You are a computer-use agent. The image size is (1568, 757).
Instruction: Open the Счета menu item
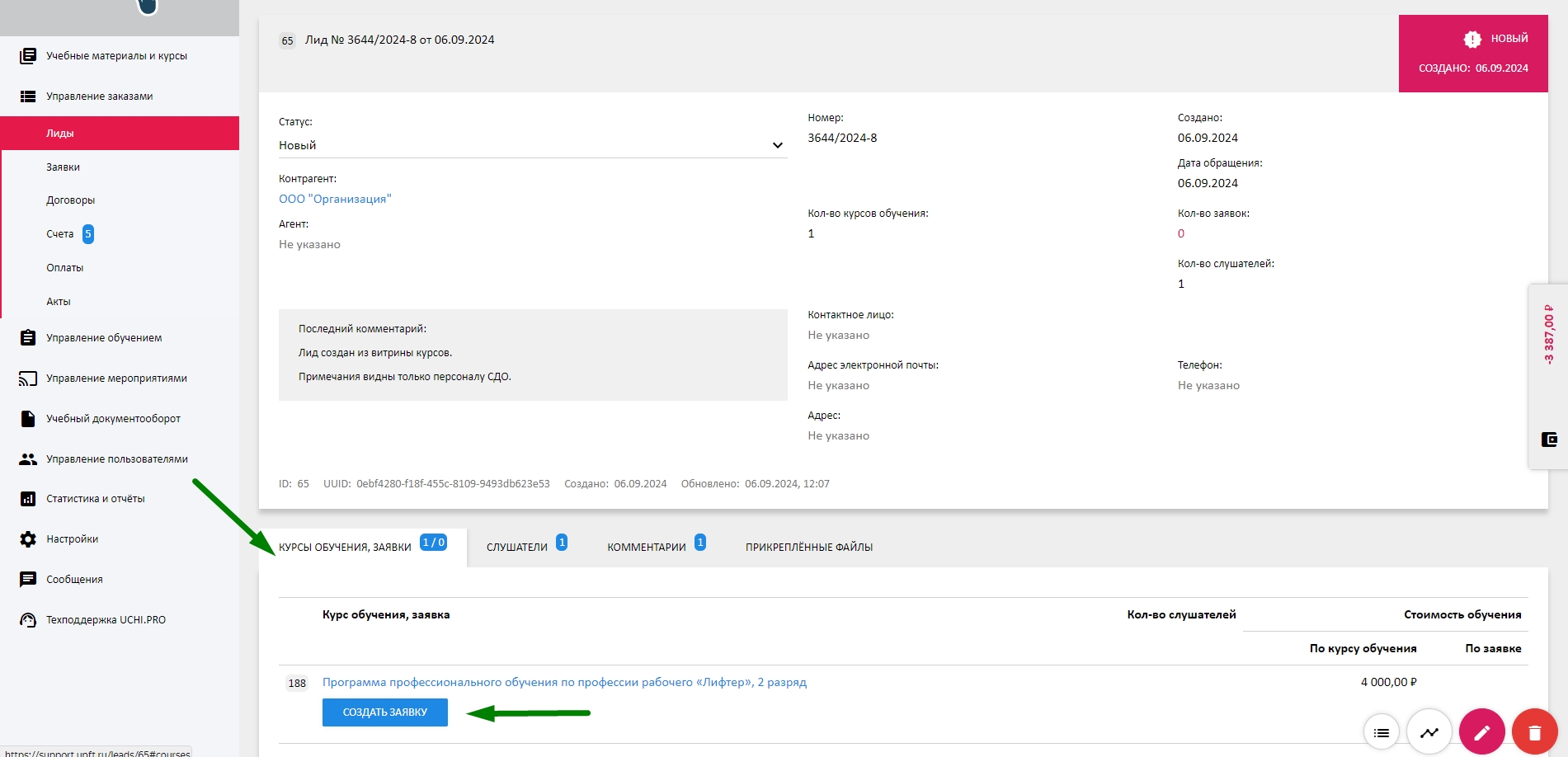(x=120, y=234)
